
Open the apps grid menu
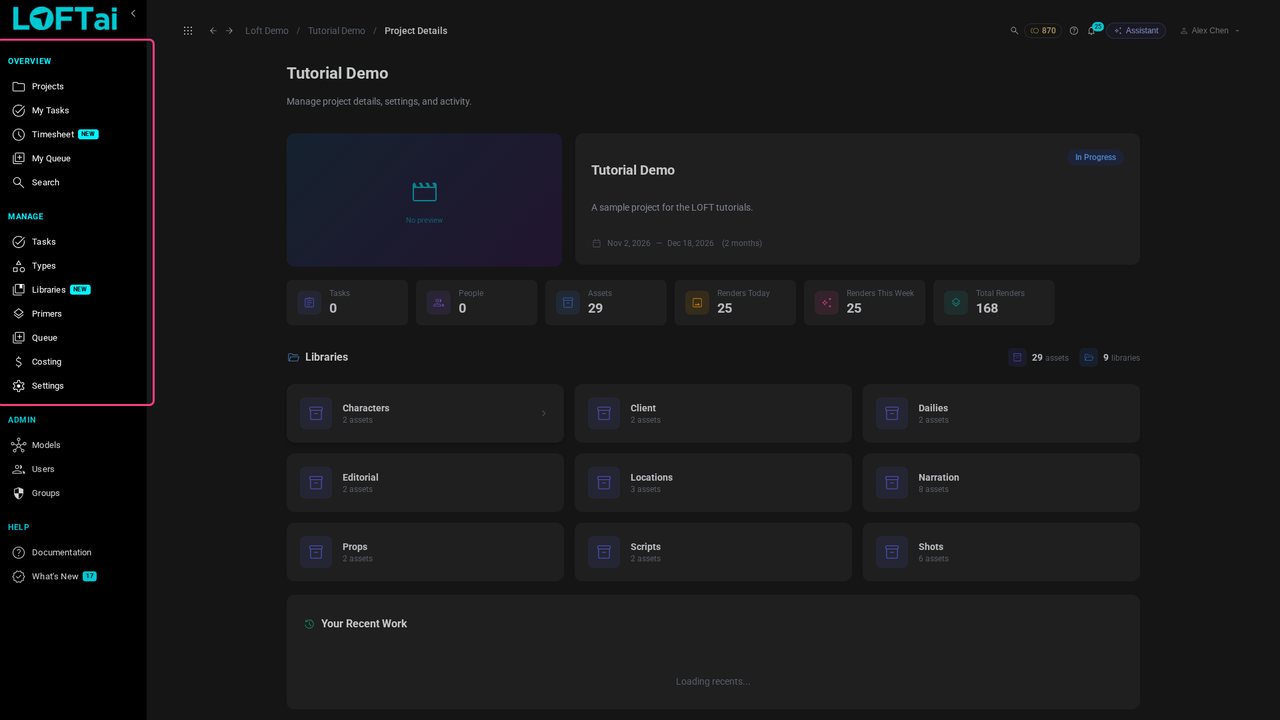188,31
